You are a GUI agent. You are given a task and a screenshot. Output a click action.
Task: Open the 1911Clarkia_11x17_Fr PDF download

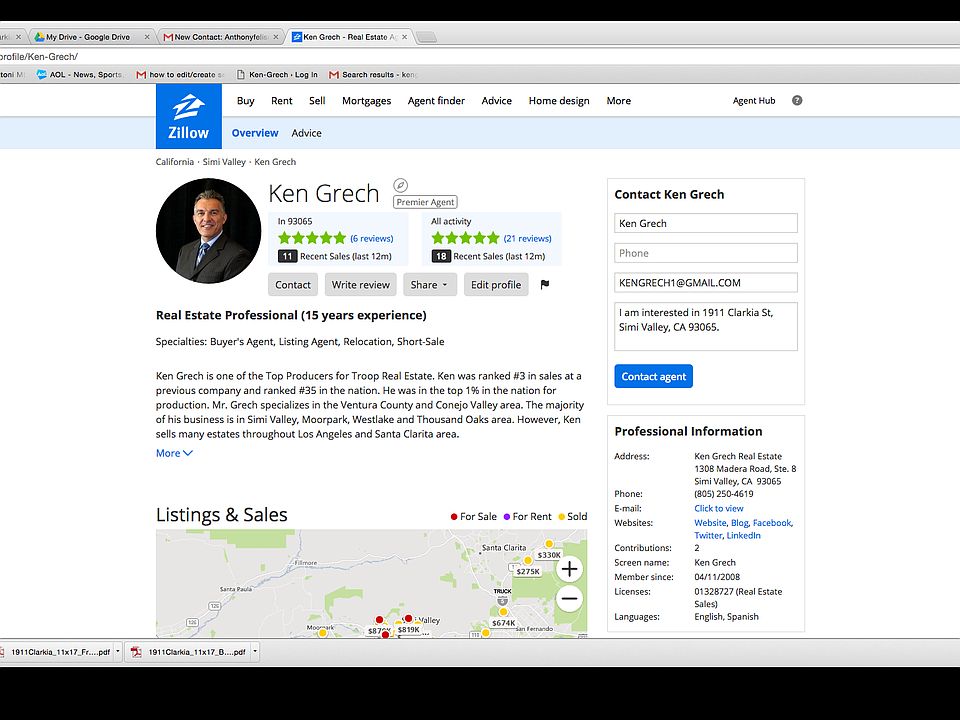pyautogui.click(x=56, y=652)
